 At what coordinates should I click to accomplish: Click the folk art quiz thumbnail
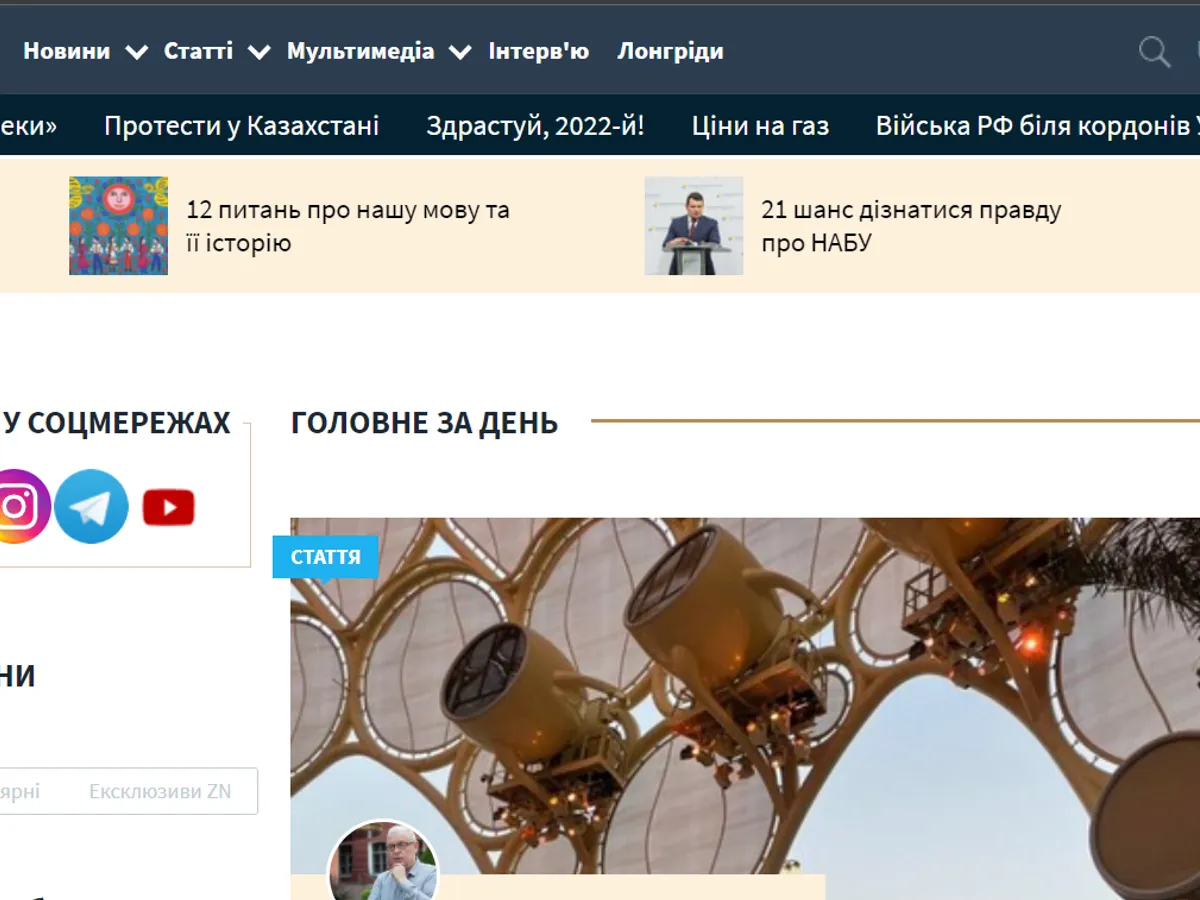[118, 226]
